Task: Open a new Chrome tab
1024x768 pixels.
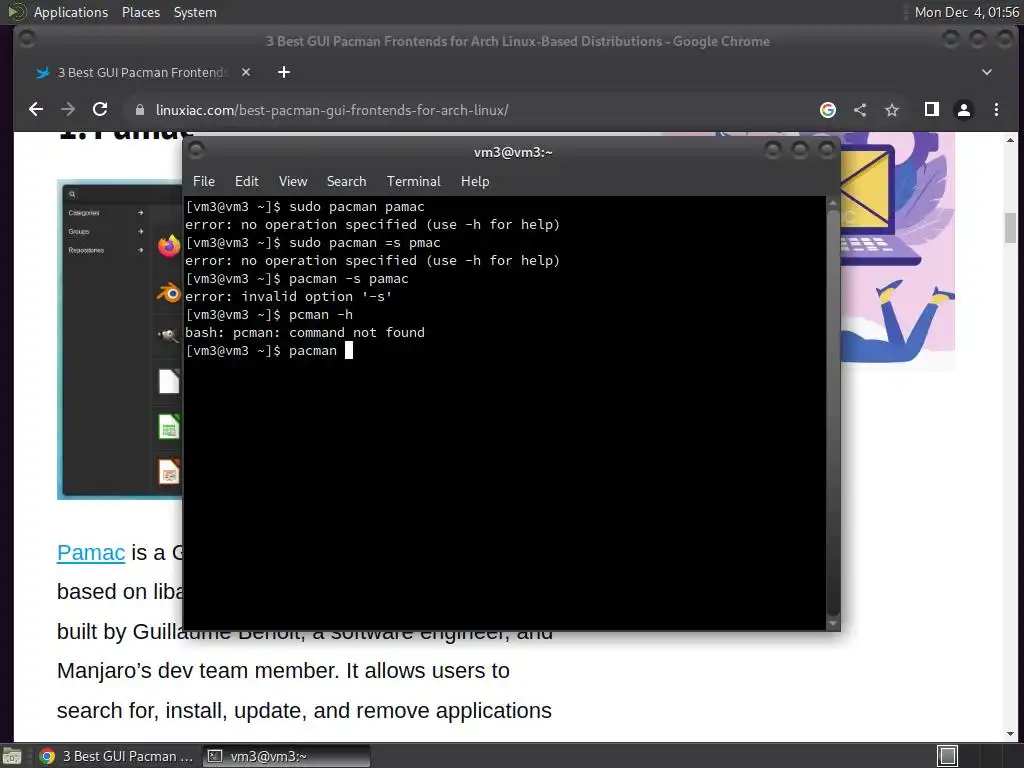Action: 283,72
